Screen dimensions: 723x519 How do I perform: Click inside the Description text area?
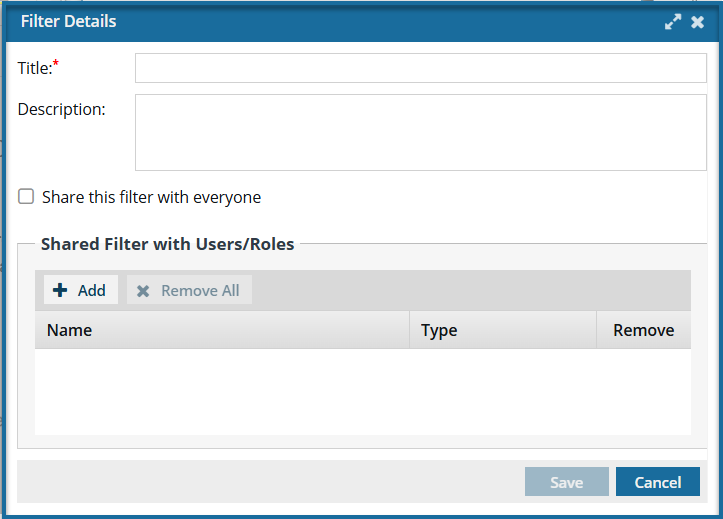click(x=421, y=133)
